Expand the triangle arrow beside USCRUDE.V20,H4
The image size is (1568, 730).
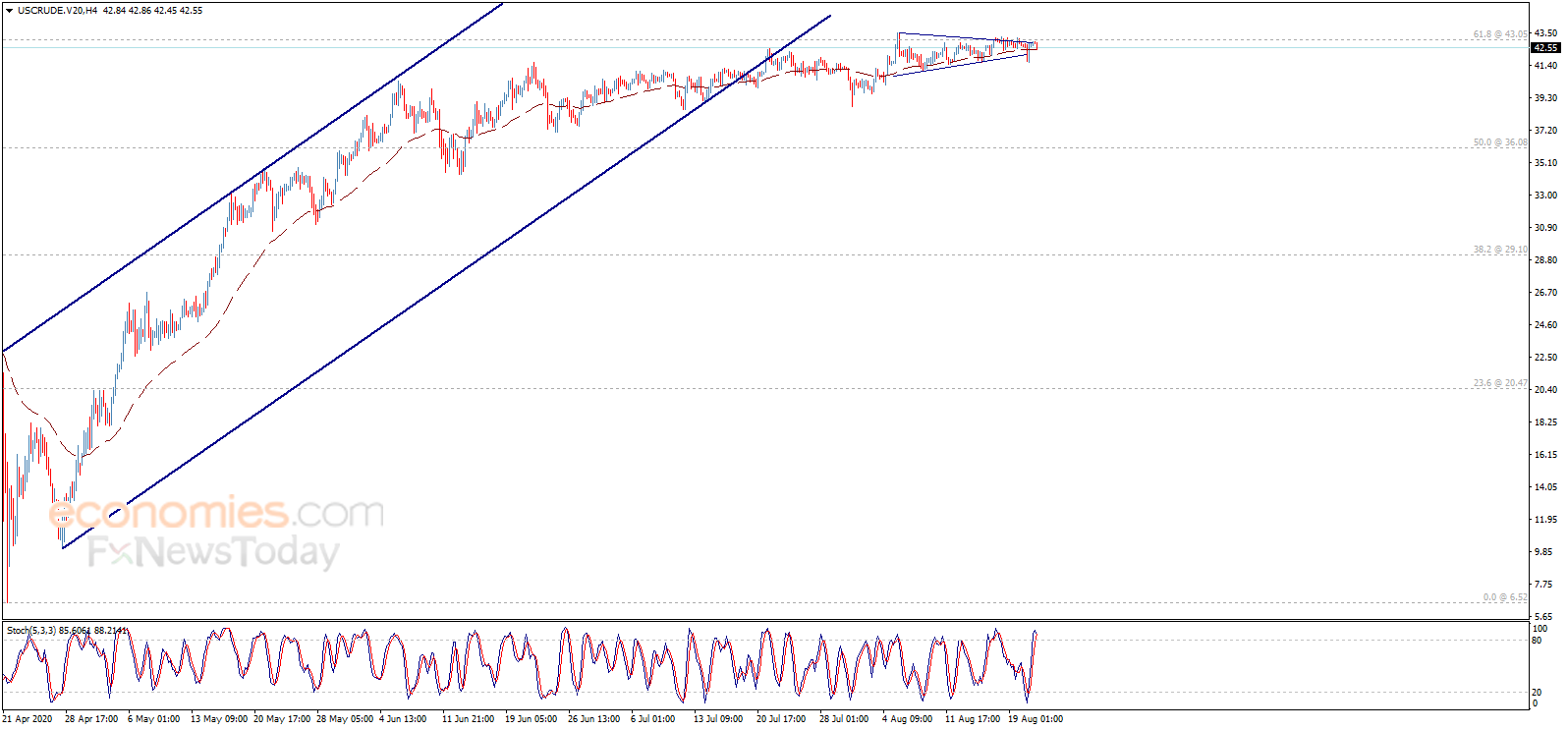(x=9, y=11)
